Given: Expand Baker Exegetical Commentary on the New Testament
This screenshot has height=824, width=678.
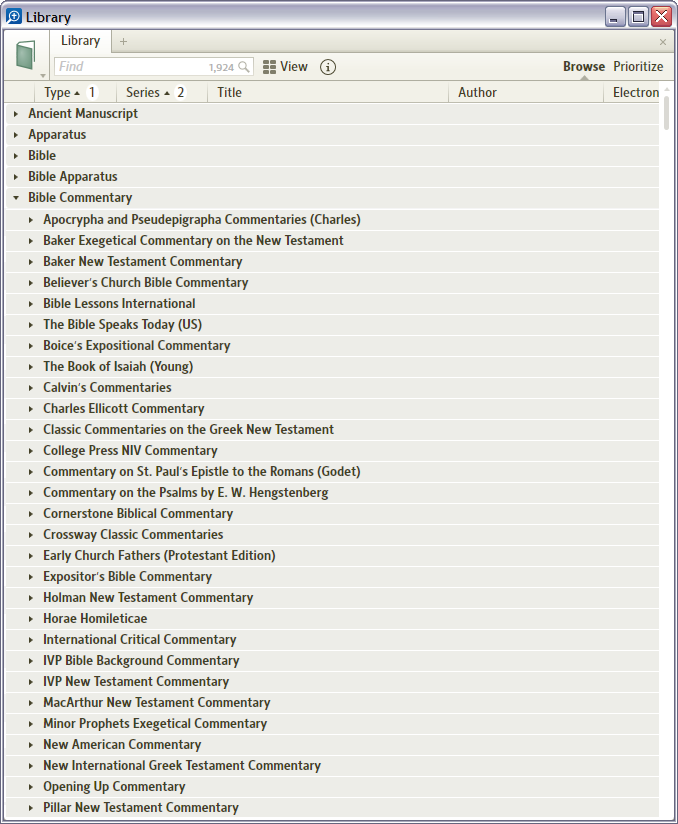Looking at the screenshot, I should (x=31, y=241).
